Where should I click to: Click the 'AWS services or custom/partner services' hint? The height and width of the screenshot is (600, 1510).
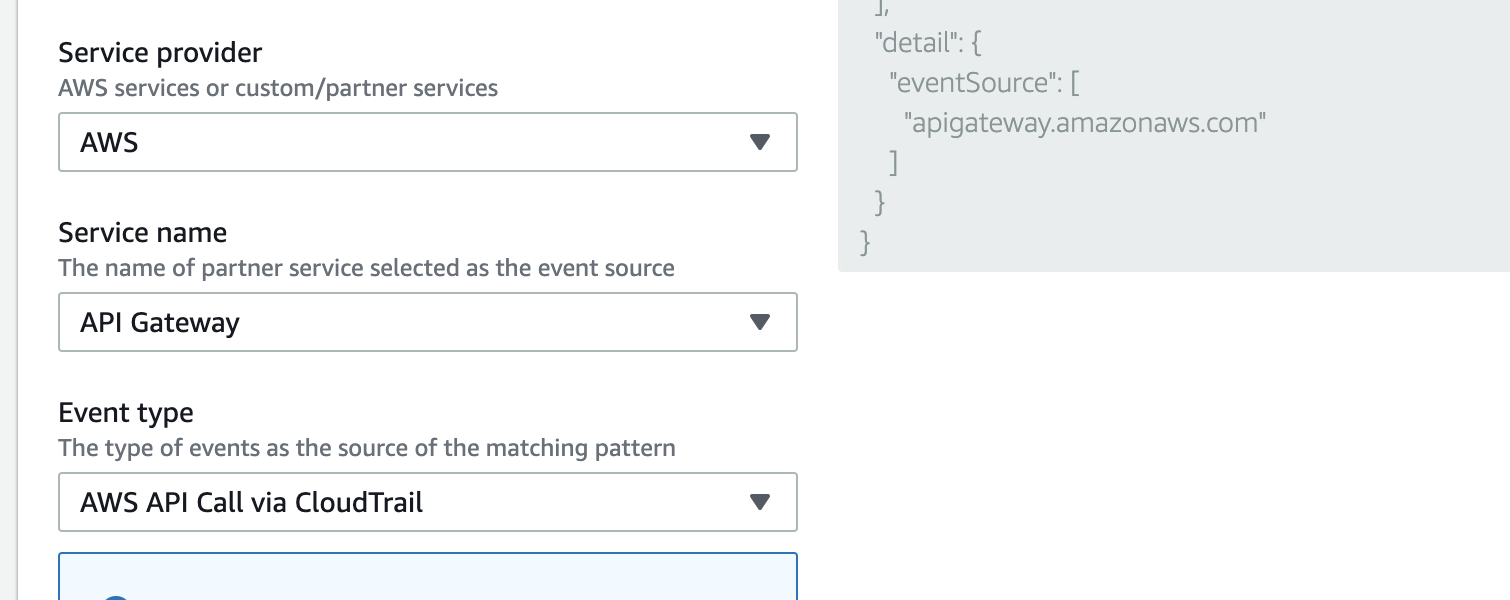point(278,88)
